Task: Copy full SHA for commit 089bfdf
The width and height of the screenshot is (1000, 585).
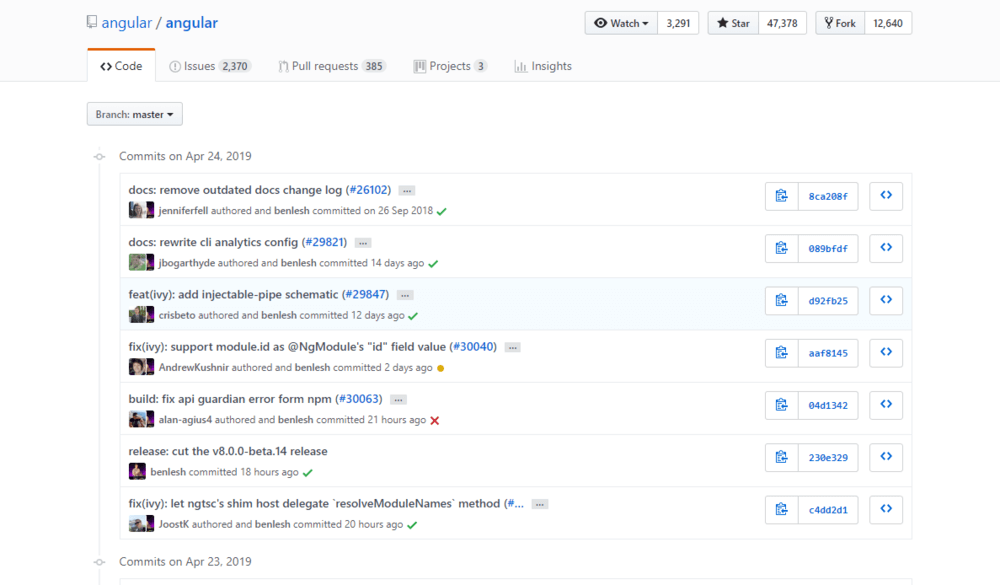Action: (781, 248)
